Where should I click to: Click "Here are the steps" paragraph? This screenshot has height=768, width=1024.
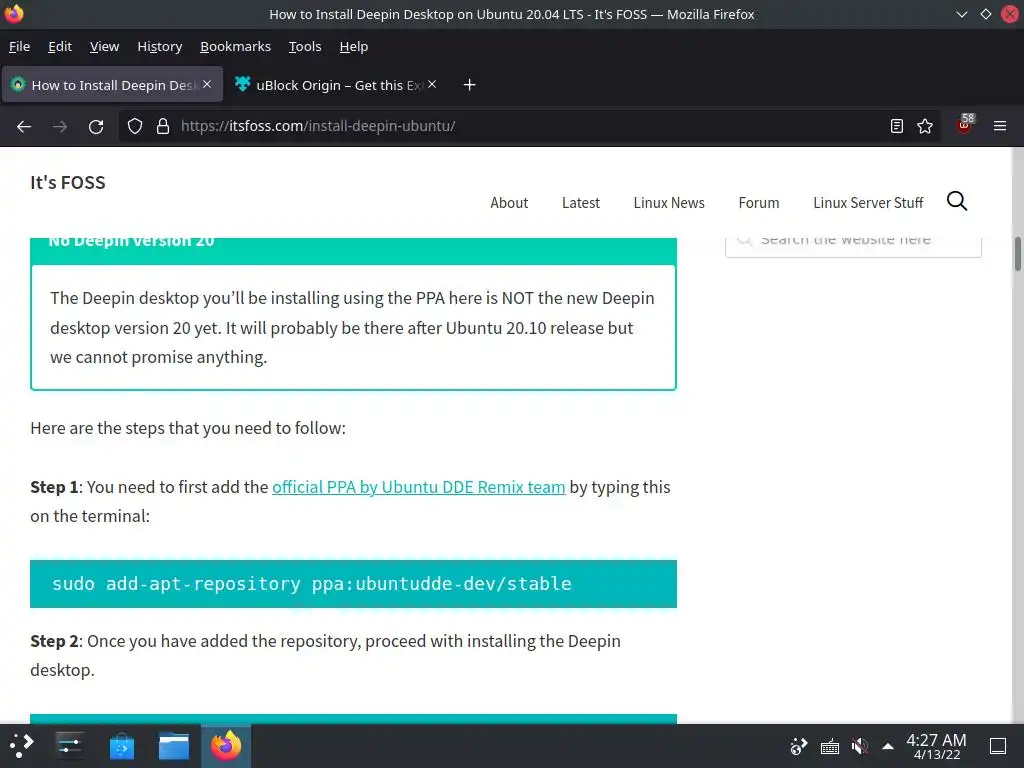pyautogui.click(x=188, y=428)
